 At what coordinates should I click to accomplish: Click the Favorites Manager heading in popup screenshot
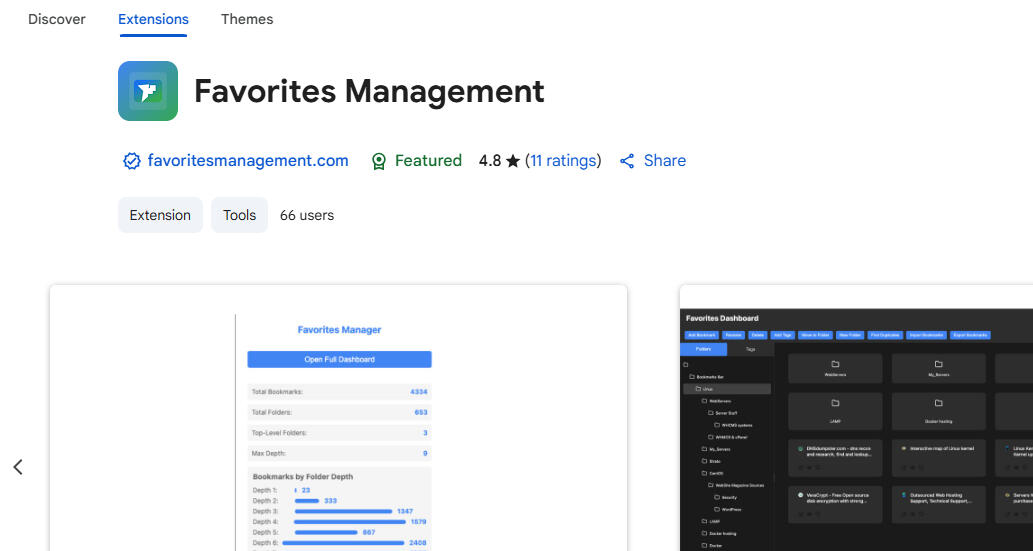coord(339,330)
